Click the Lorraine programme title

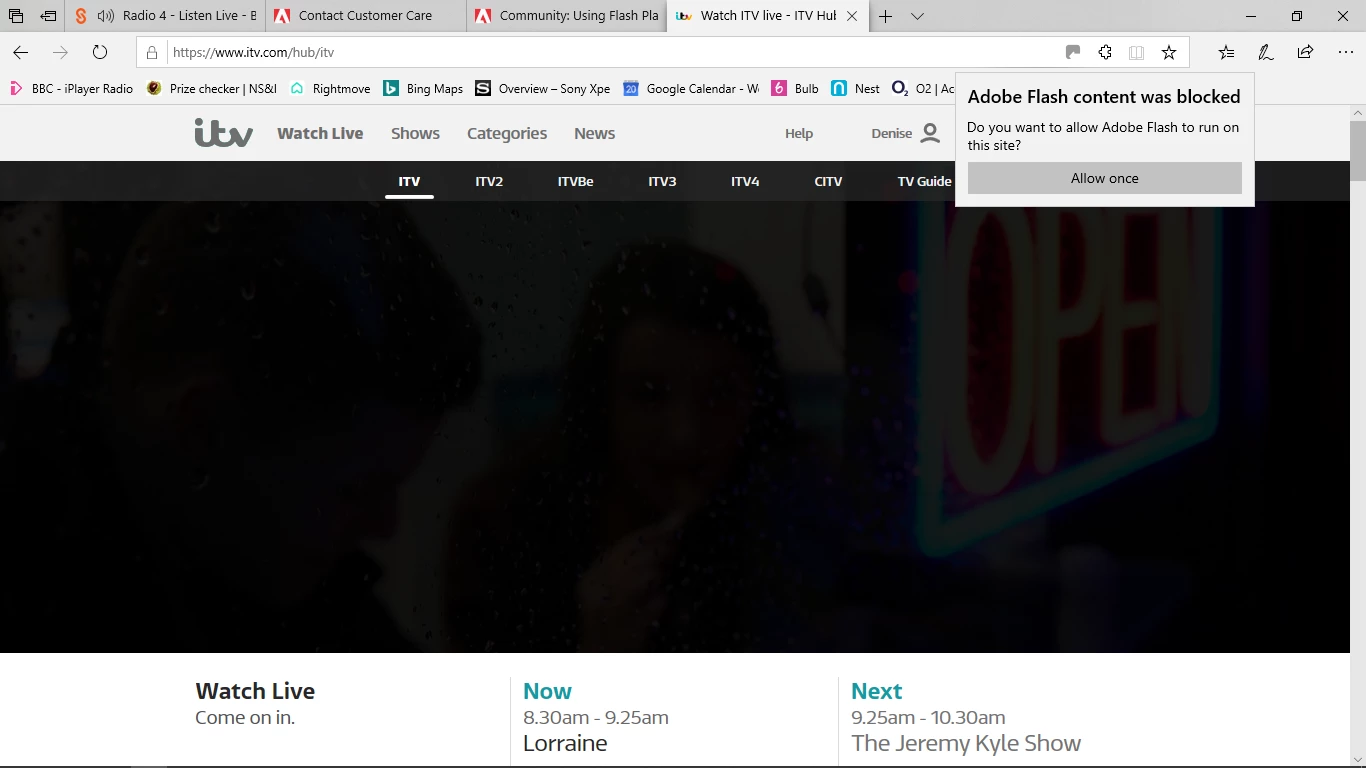565,743
